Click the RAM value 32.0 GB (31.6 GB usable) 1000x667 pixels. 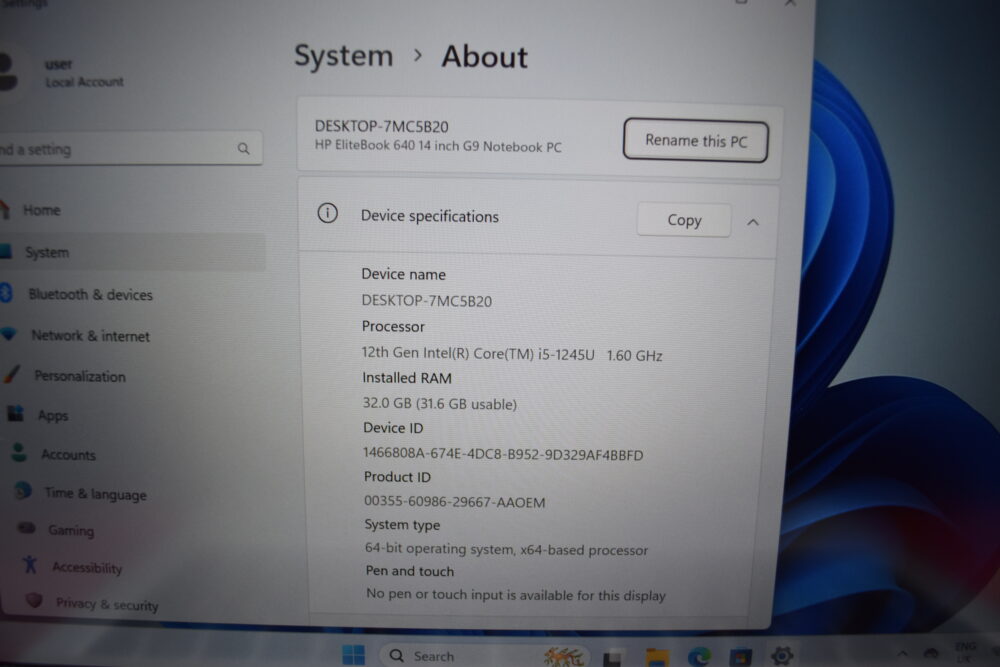tap(439, 404)
